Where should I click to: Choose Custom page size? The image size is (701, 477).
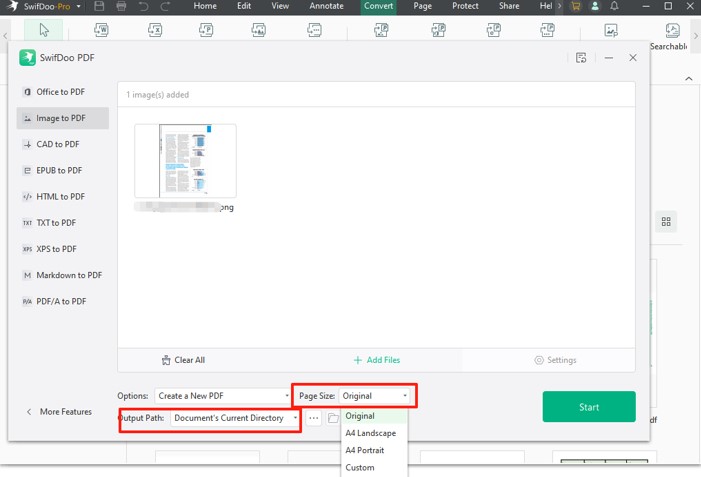click(375, 467)
